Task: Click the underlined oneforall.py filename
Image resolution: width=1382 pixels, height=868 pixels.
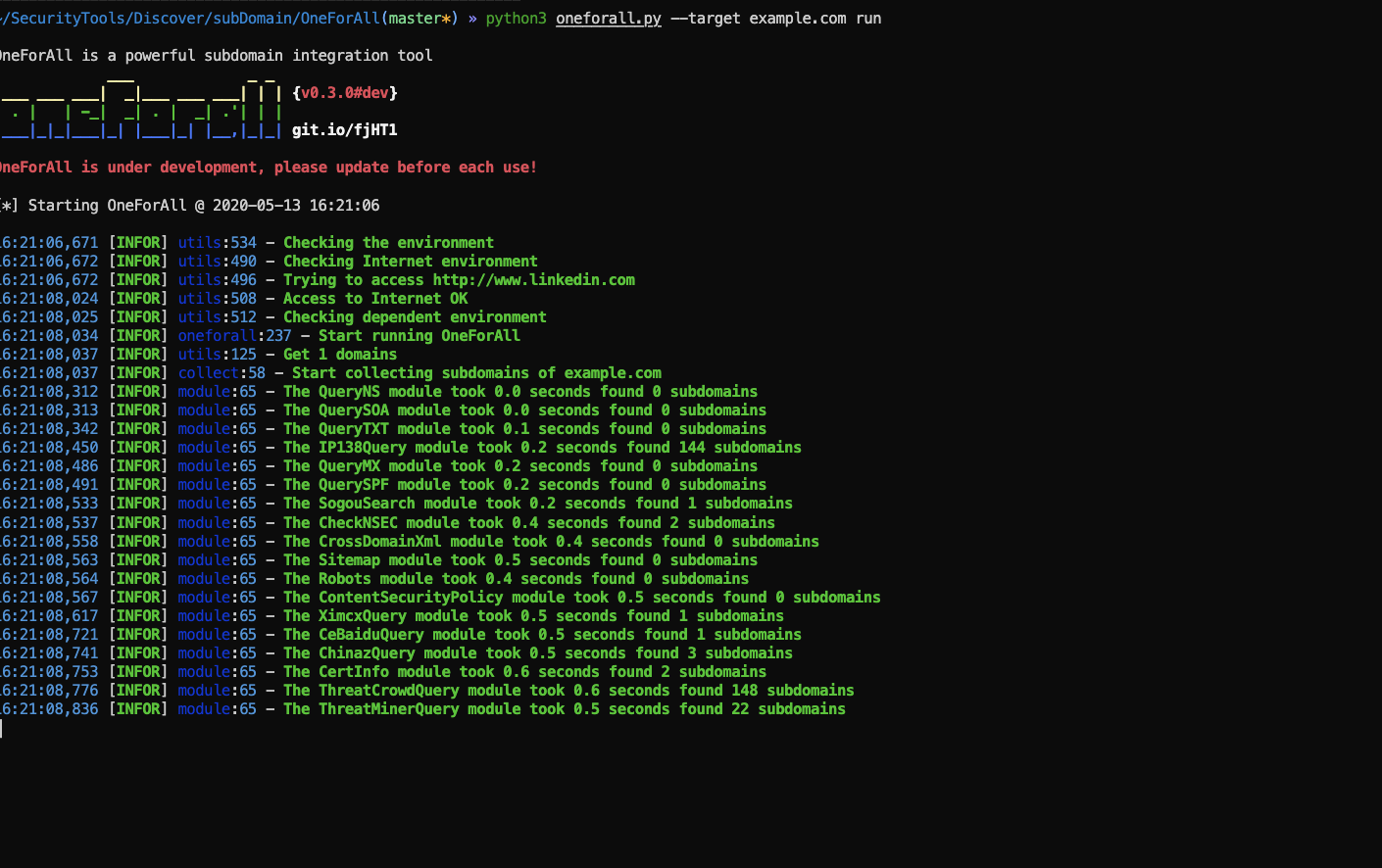Action: [x=608, y=19]
